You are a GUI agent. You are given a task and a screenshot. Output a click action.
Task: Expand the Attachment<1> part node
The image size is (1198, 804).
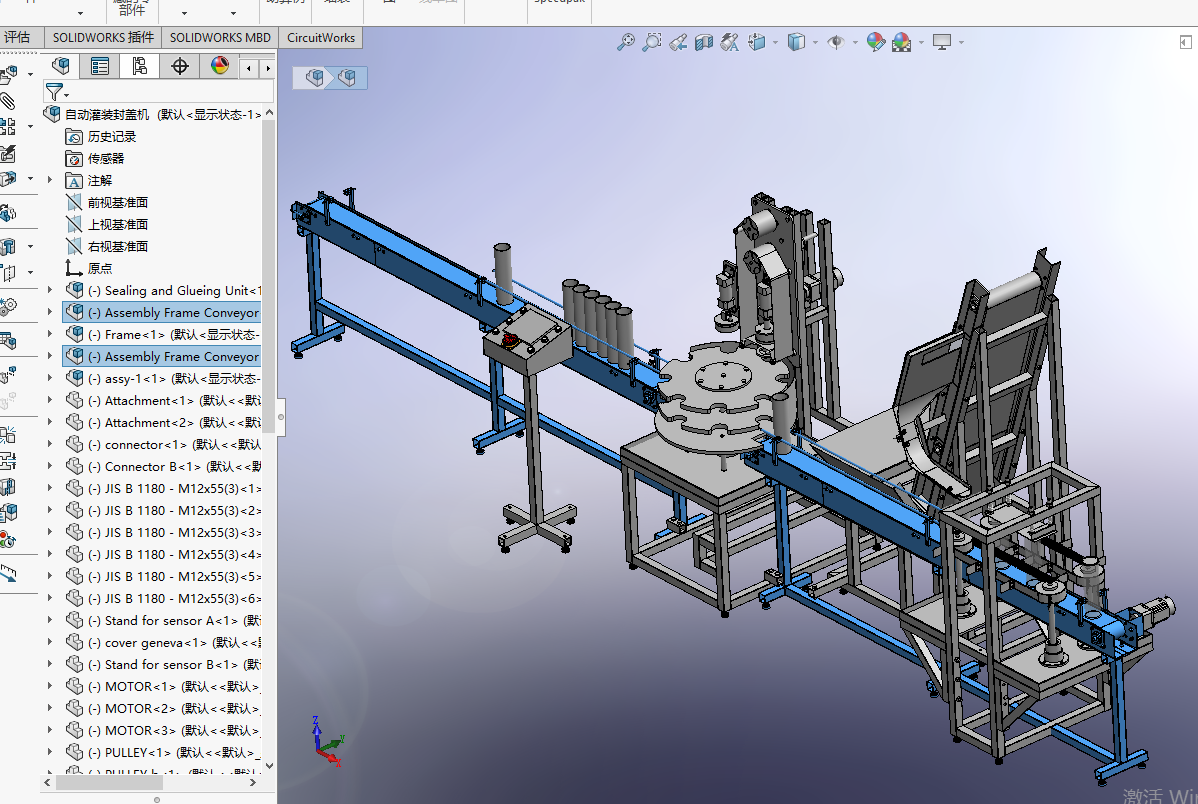(x=50, y=400)
